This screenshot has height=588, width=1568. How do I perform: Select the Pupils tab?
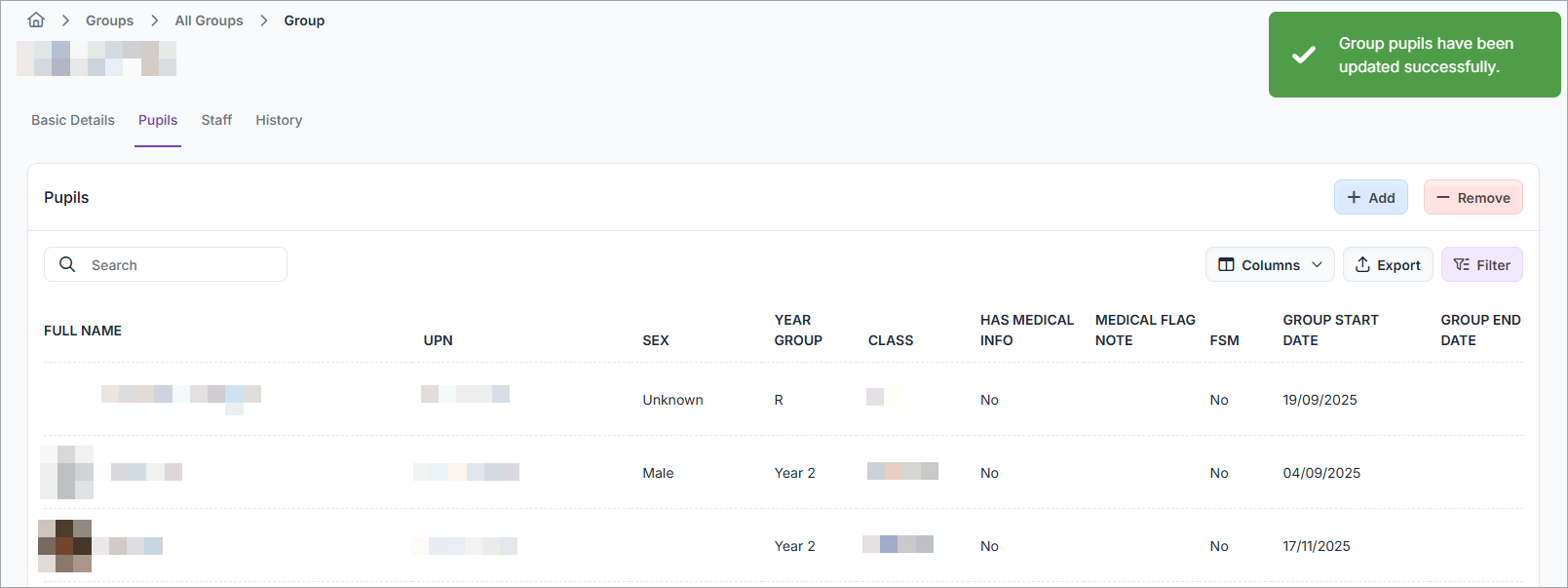pos(158,120)
